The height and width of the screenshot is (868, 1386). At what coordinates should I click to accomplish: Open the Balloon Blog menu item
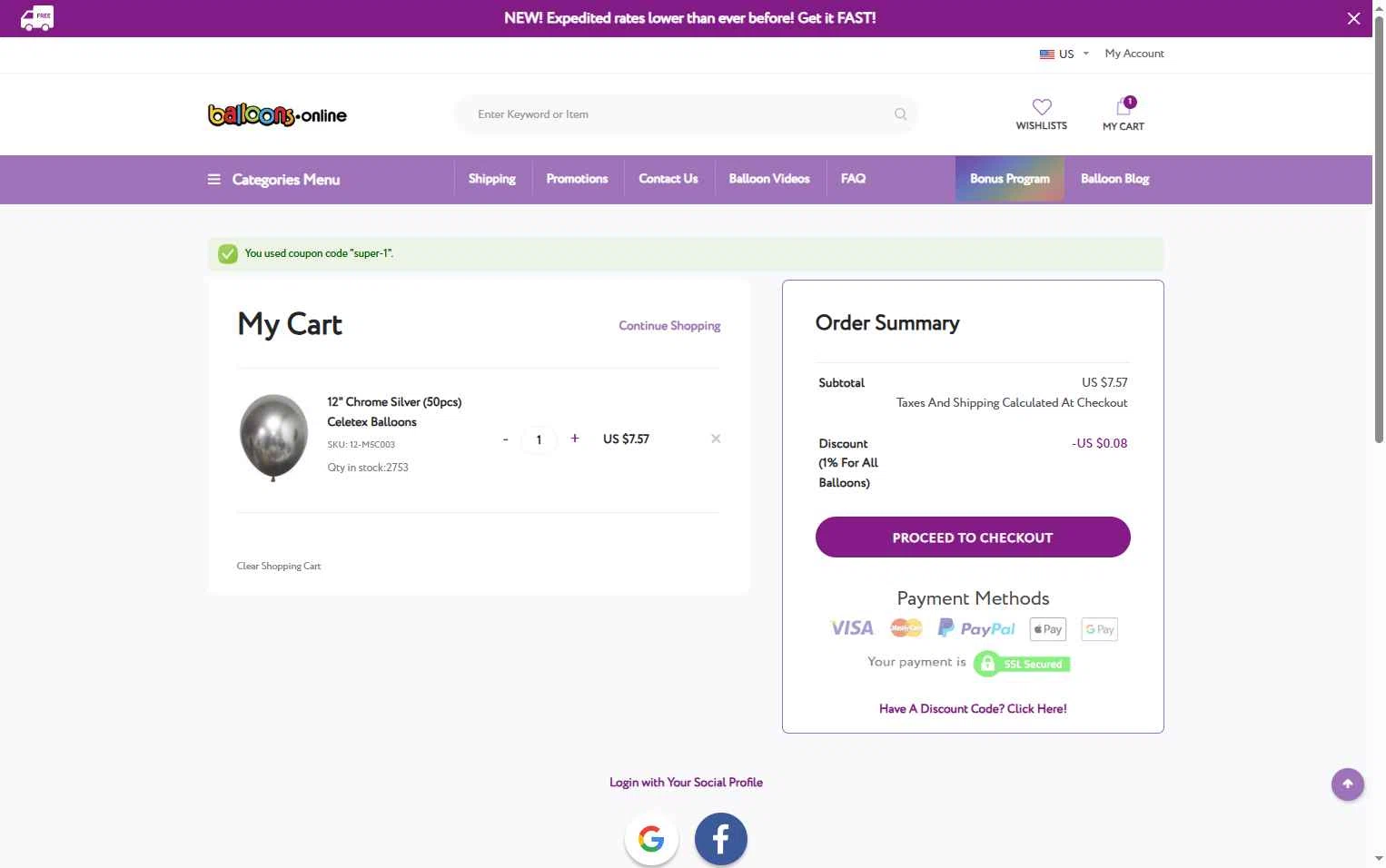1114,179
